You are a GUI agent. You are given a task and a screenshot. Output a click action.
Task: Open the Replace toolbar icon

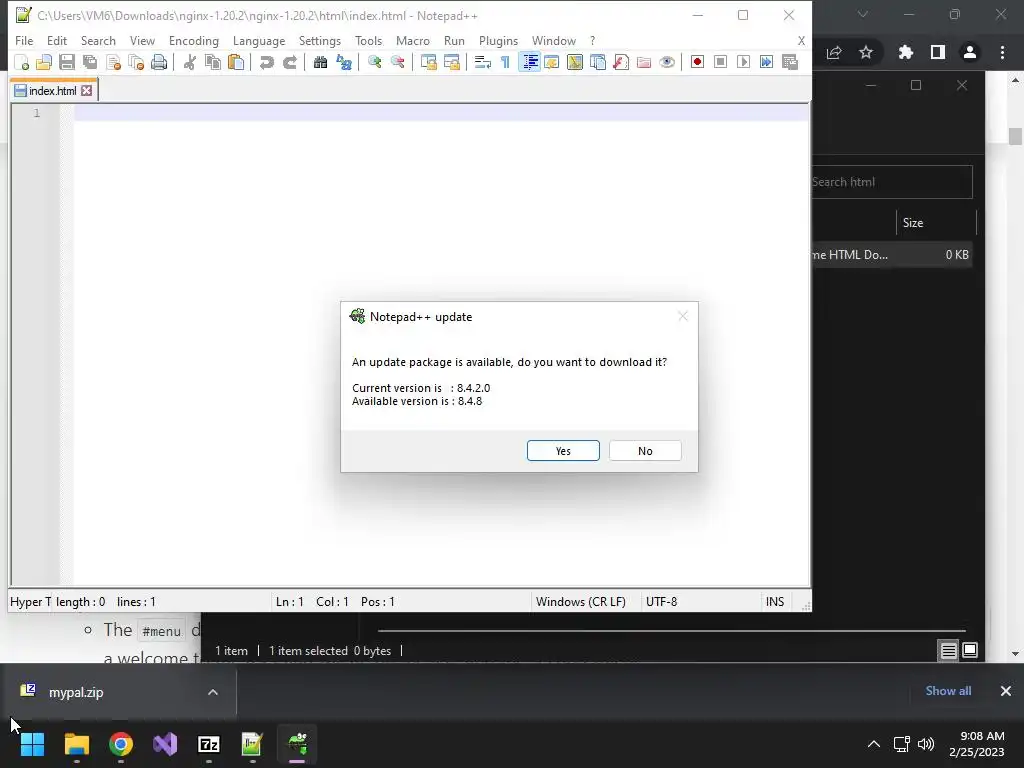[x=344, y=62]
